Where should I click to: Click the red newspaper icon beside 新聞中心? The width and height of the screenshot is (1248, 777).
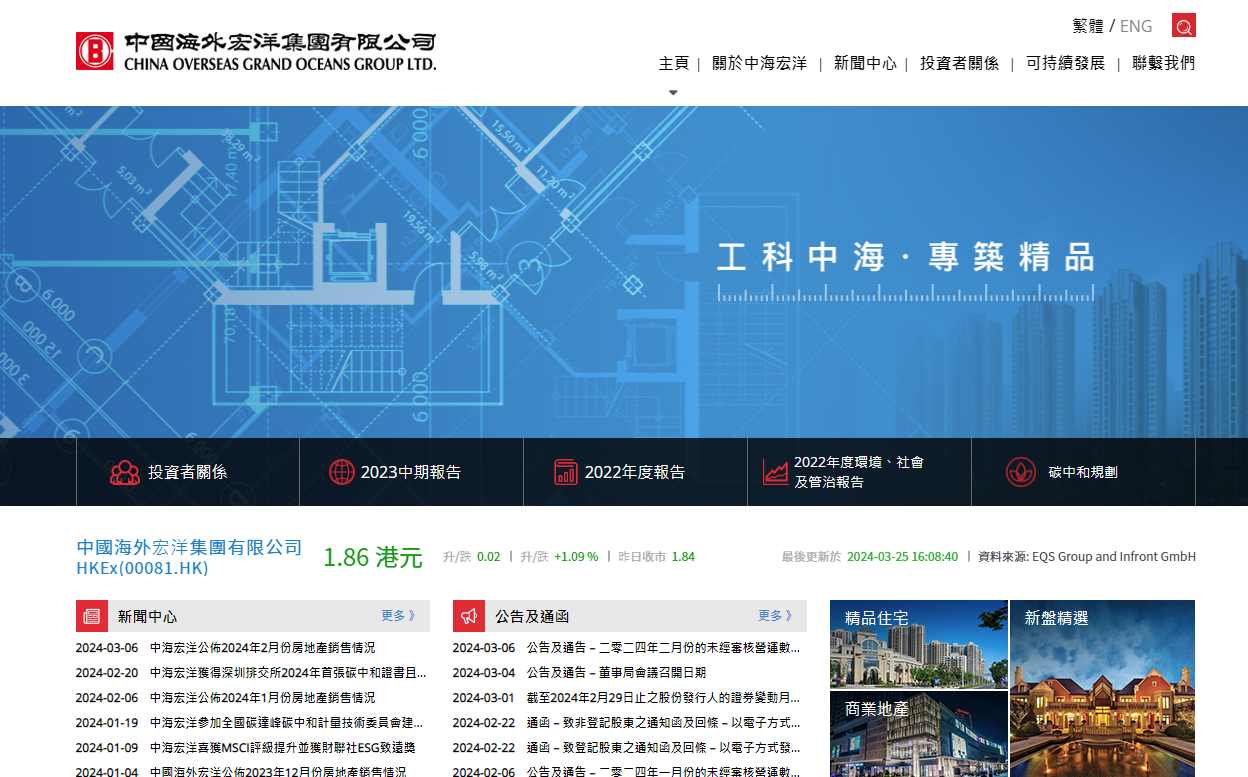coord(92,616)
